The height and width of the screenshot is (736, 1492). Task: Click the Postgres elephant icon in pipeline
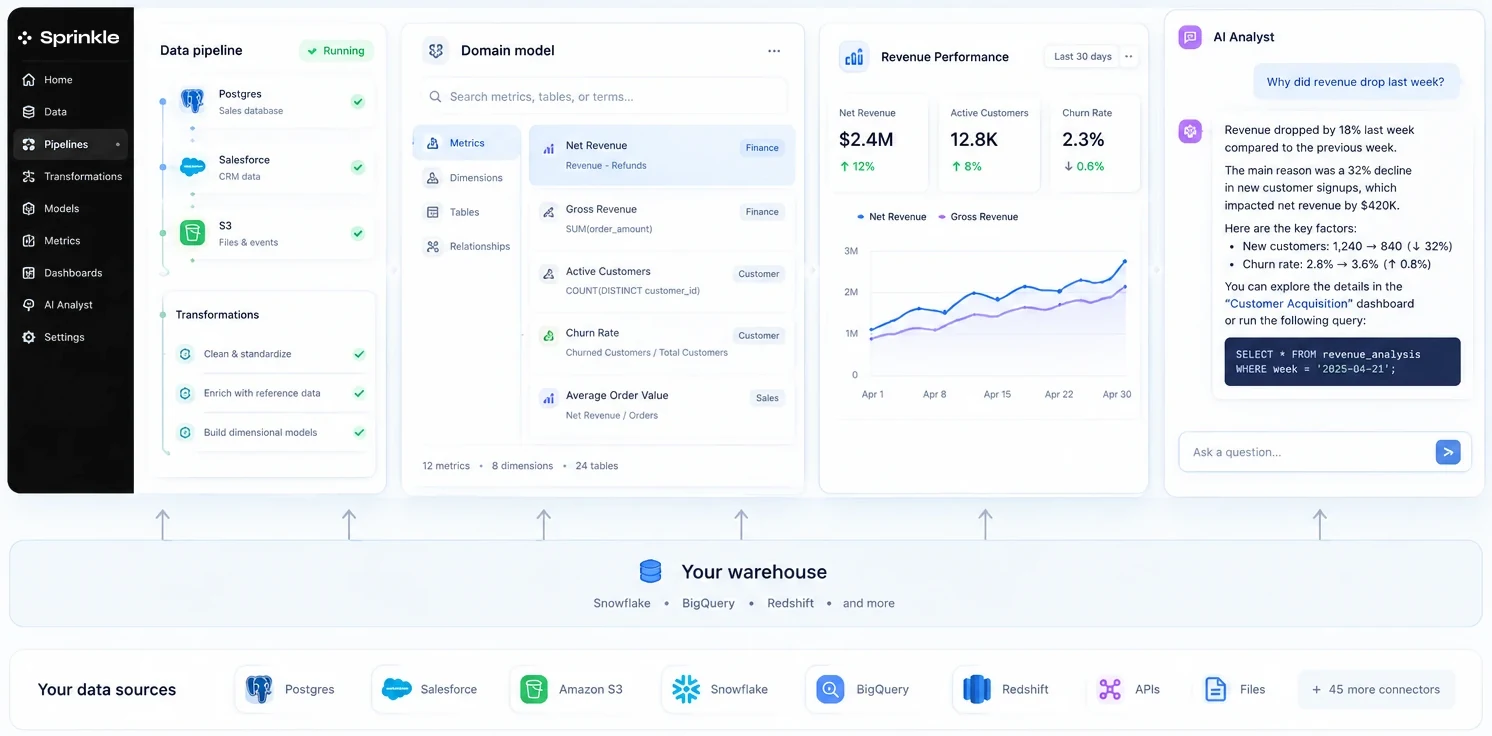point(192,101)
